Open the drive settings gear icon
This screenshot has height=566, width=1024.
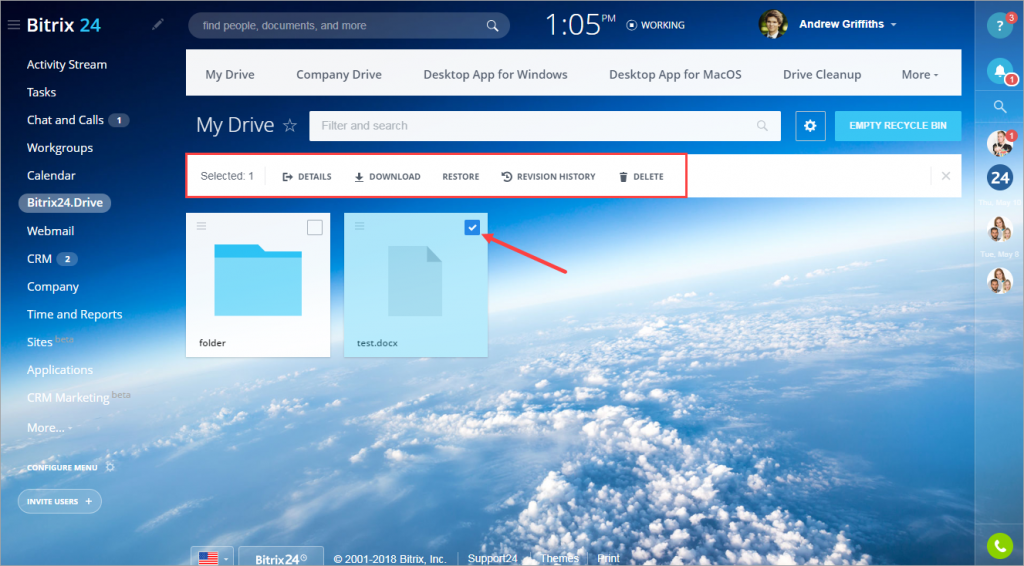[810, 126]
